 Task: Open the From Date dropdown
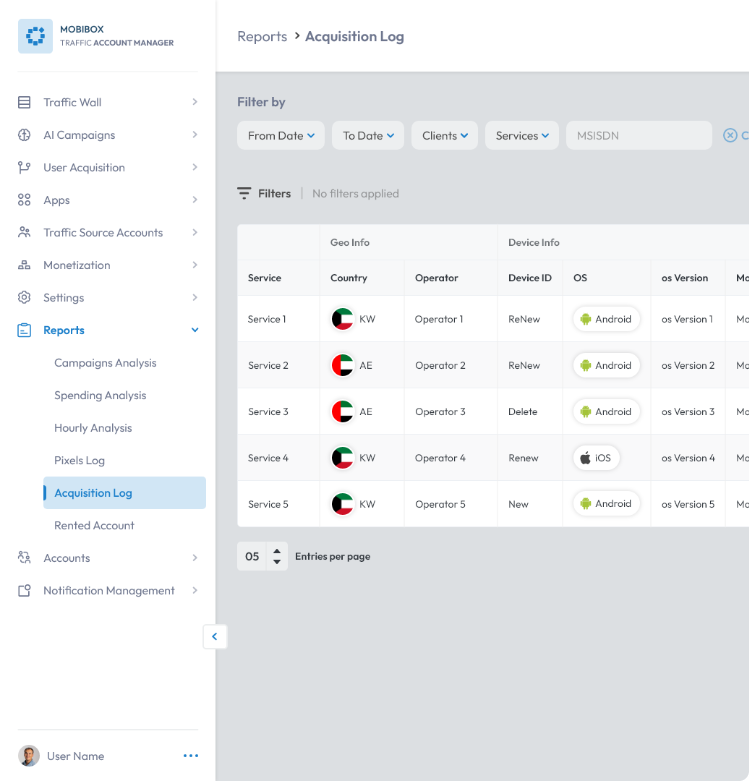pos(281,135)
